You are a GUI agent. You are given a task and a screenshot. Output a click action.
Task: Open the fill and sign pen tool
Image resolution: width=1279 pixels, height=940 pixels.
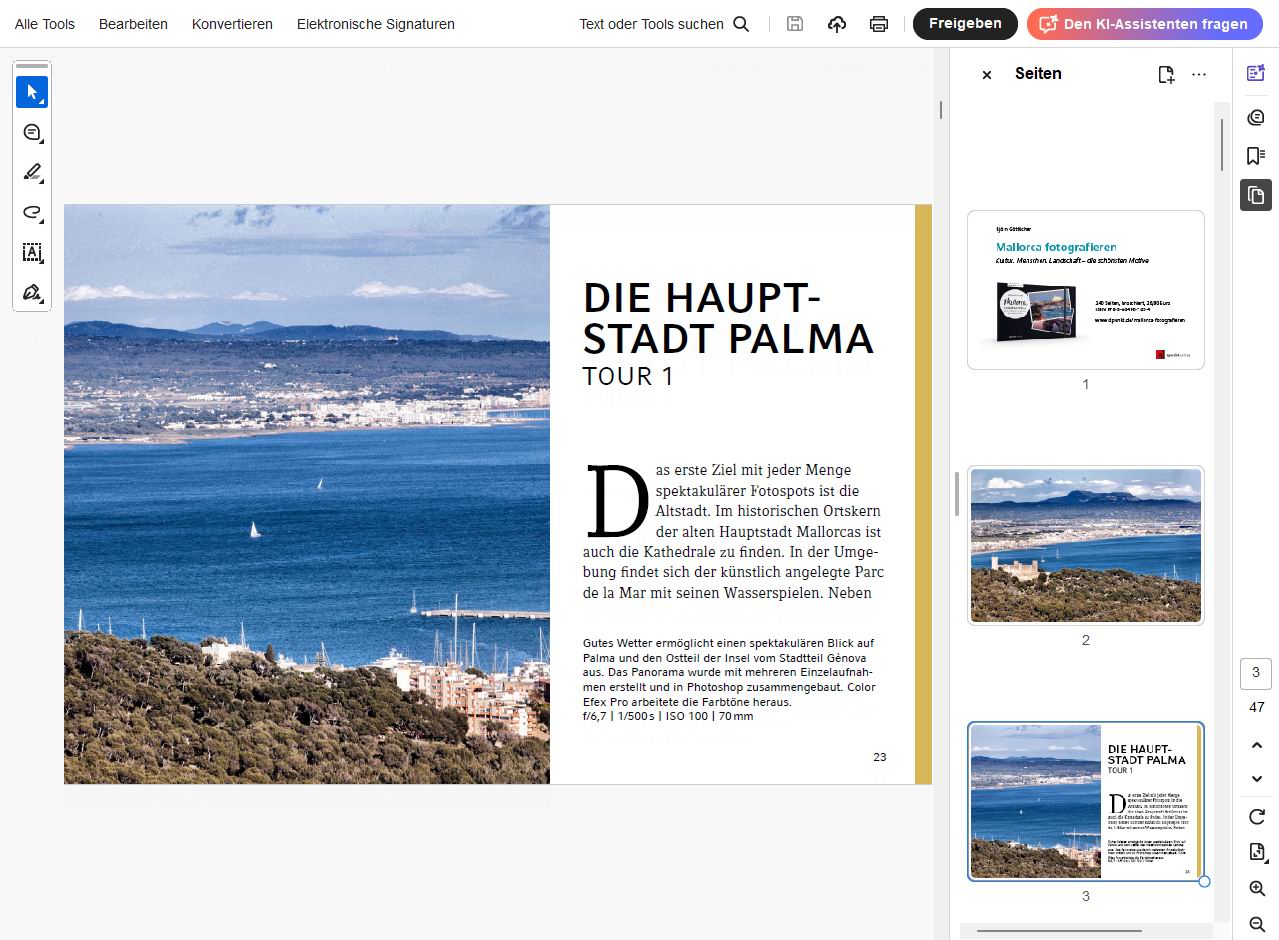coord(32,293)
